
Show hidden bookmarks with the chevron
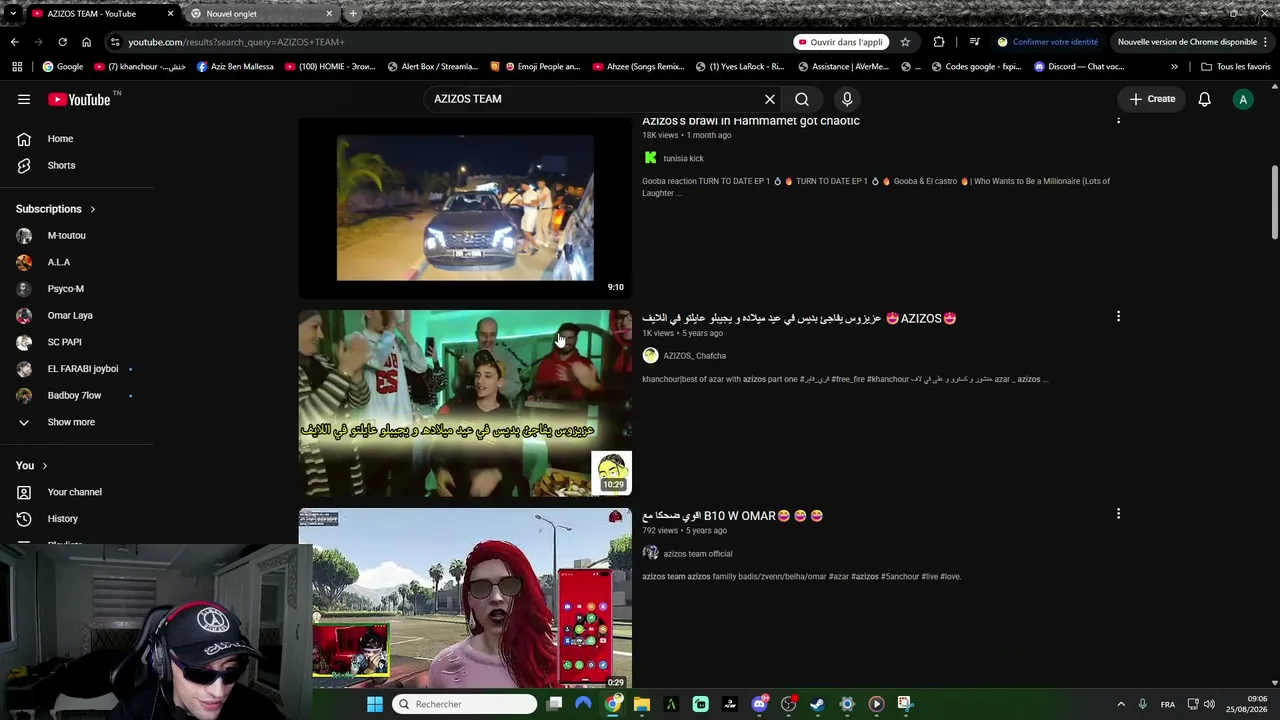click(1174, 67)
